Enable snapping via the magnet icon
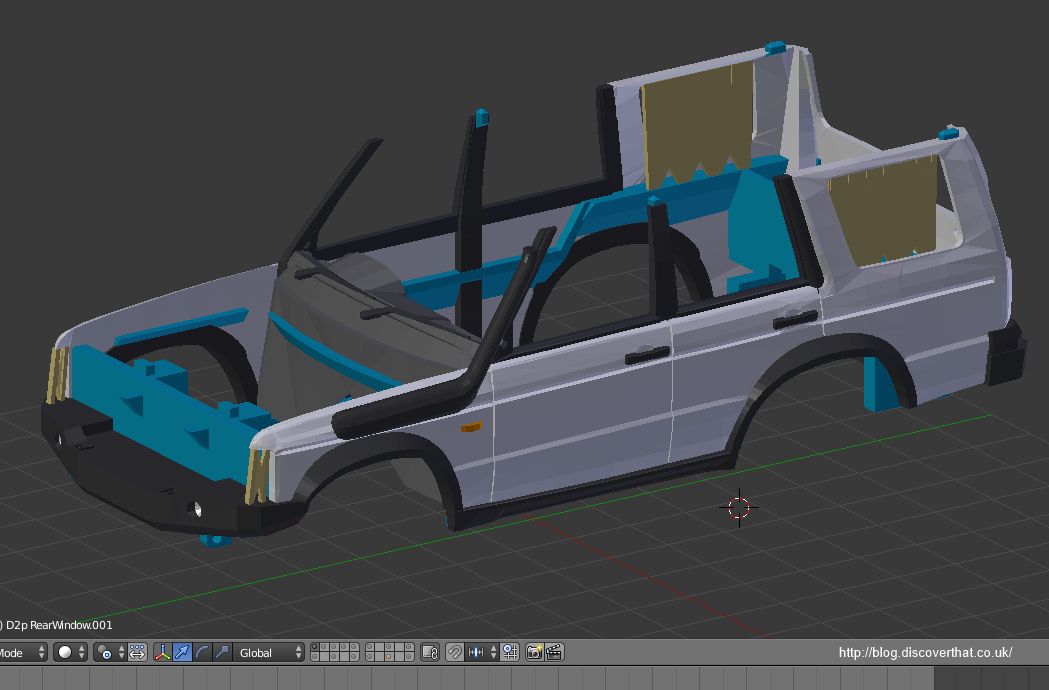1049x690 pixels. pos(453,652)
